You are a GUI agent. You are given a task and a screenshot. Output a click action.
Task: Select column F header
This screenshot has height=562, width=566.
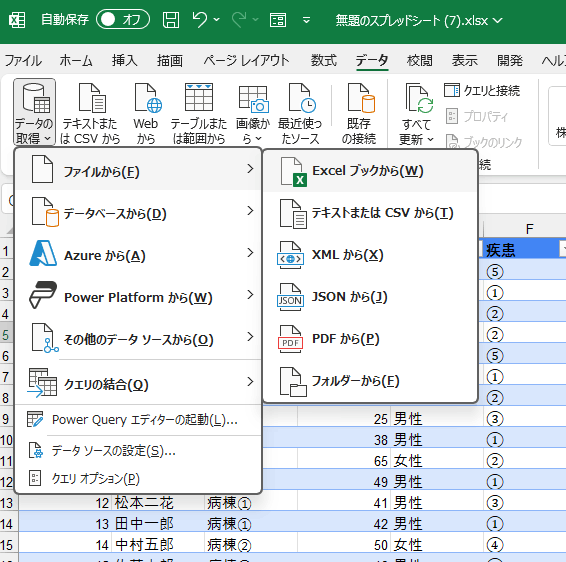pyautogui.click(x=529, y=228)
